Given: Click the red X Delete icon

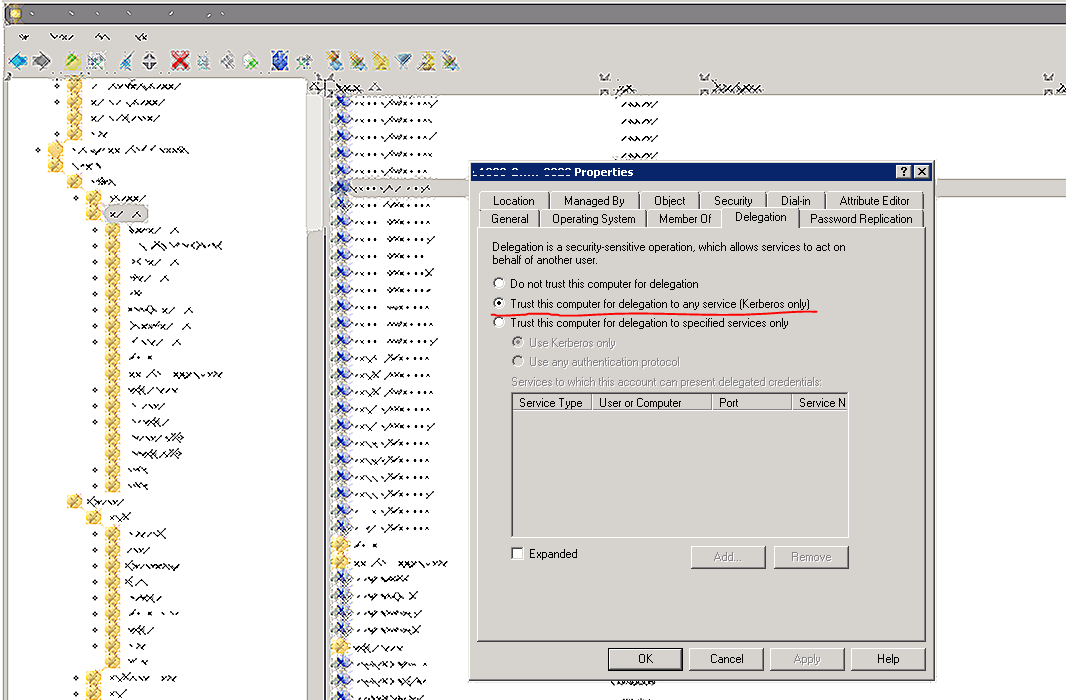Looking at the screenshot, I should pyautogui.click(x=180, y=60).
